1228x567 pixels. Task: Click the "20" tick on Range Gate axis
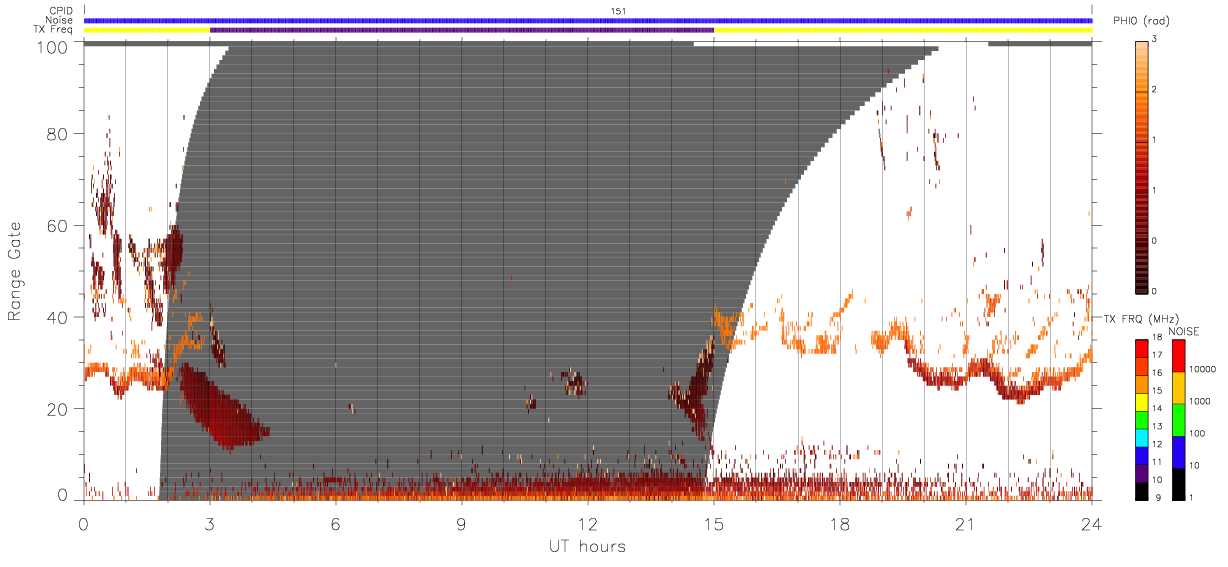coord(57,409)
